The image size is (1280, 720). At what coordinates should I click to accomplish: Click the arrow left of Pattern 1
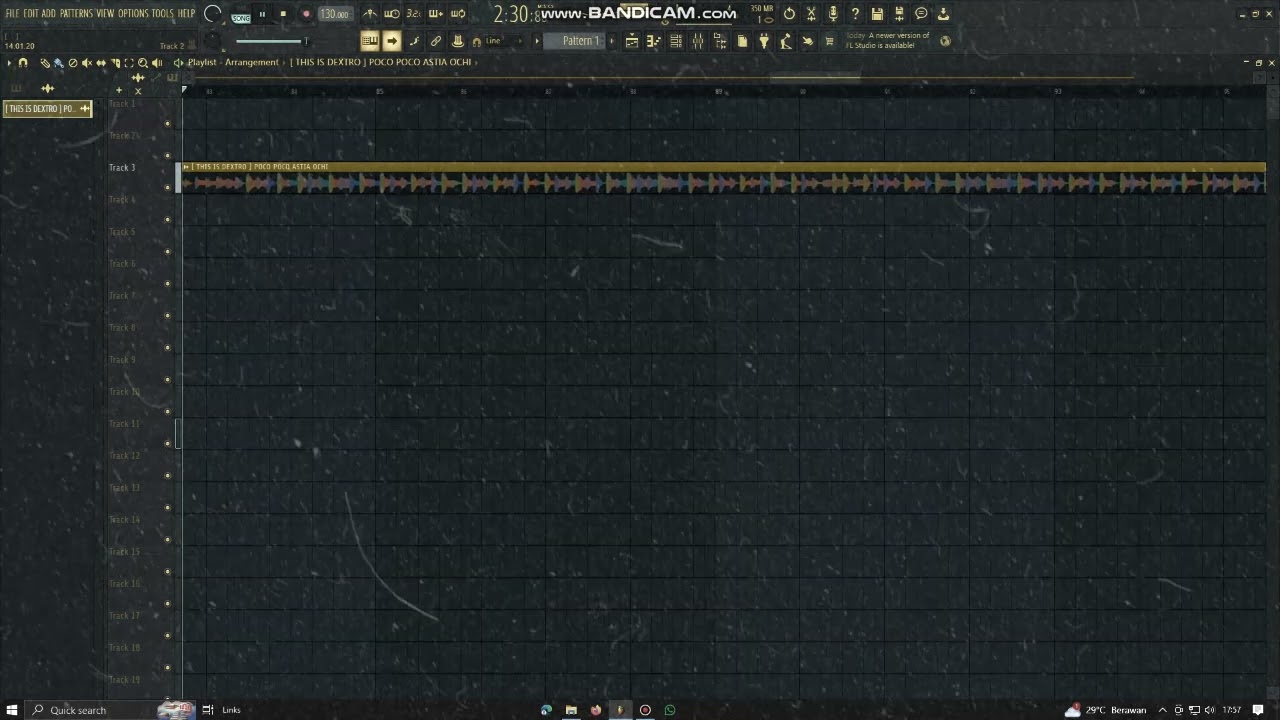pos(537,41)
